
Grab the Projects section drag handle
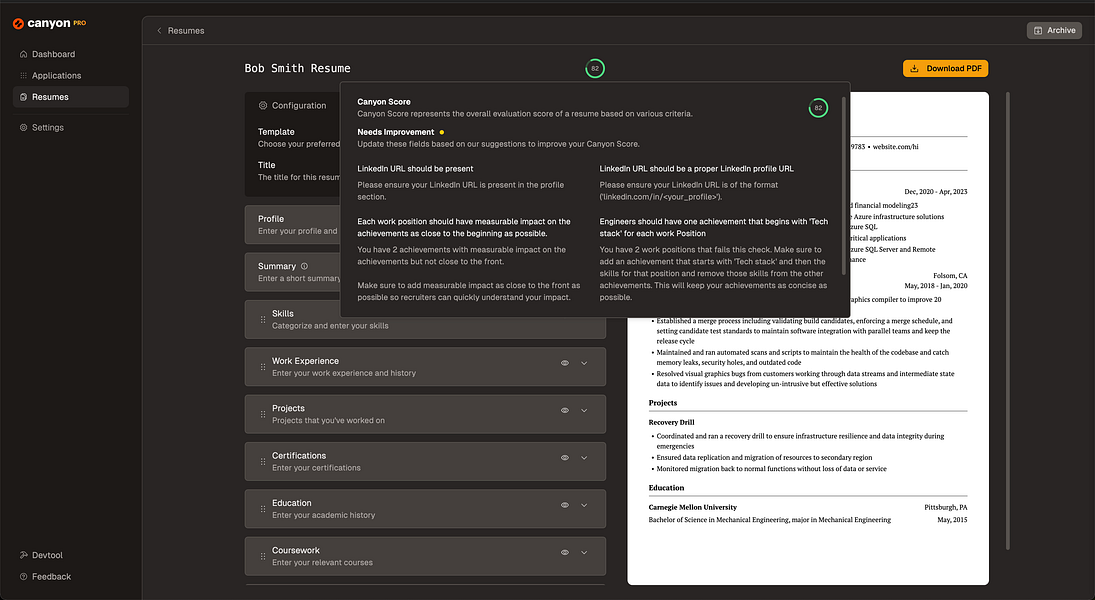tap(263, 414)
